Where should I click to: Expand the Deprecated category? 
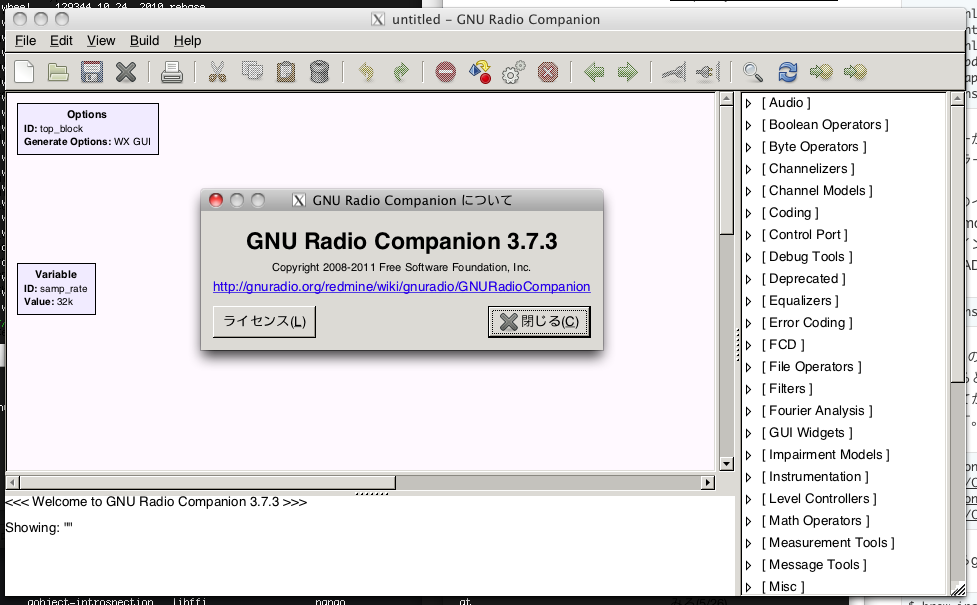pos(749,279)
